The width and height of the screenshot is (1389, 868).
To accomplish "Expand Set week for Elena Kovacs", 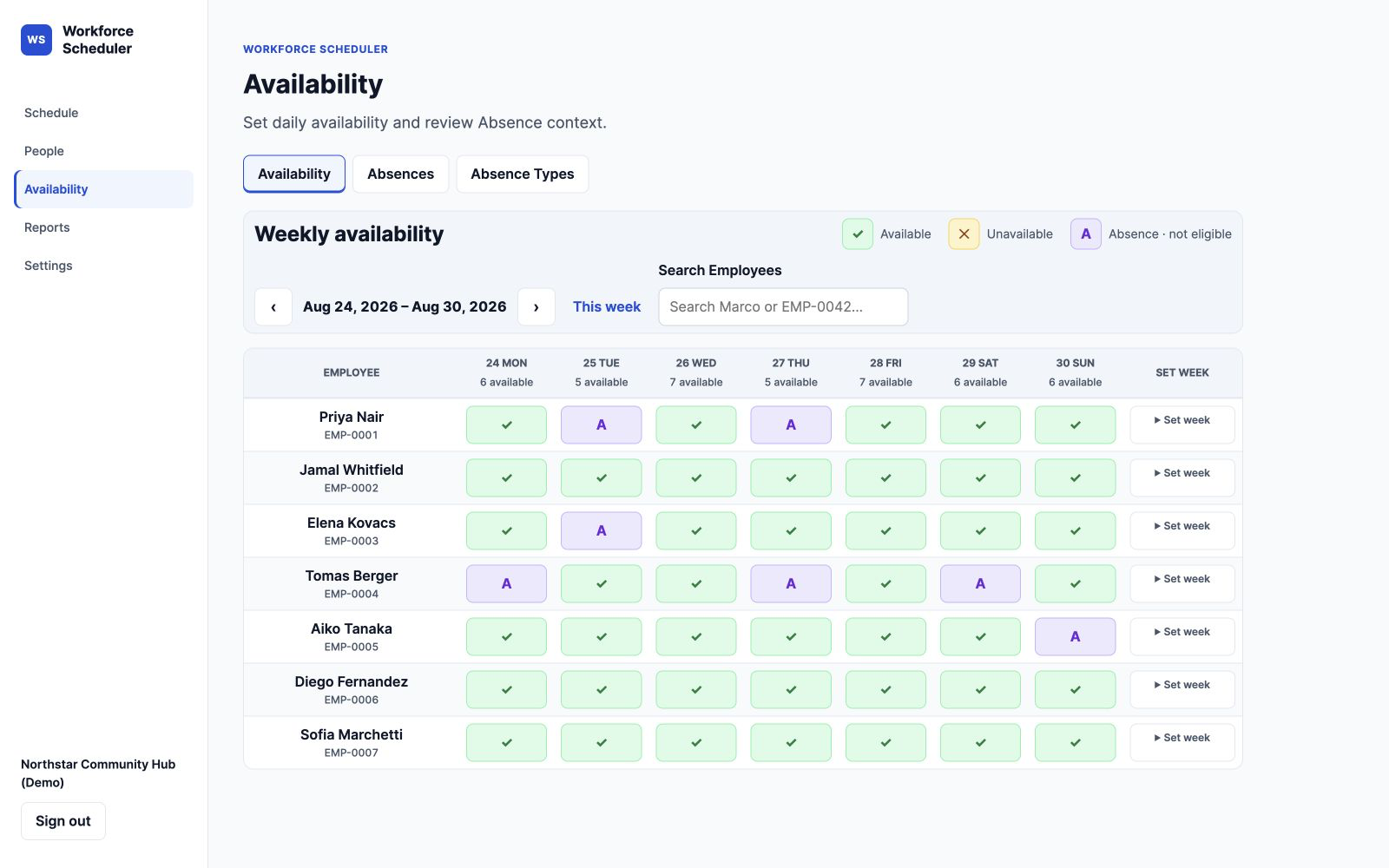I will [x=1182, y=531].
